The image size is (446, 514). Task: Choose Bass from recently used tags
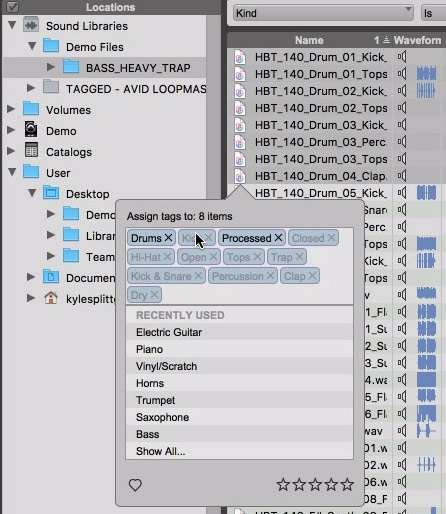point(239,434)
